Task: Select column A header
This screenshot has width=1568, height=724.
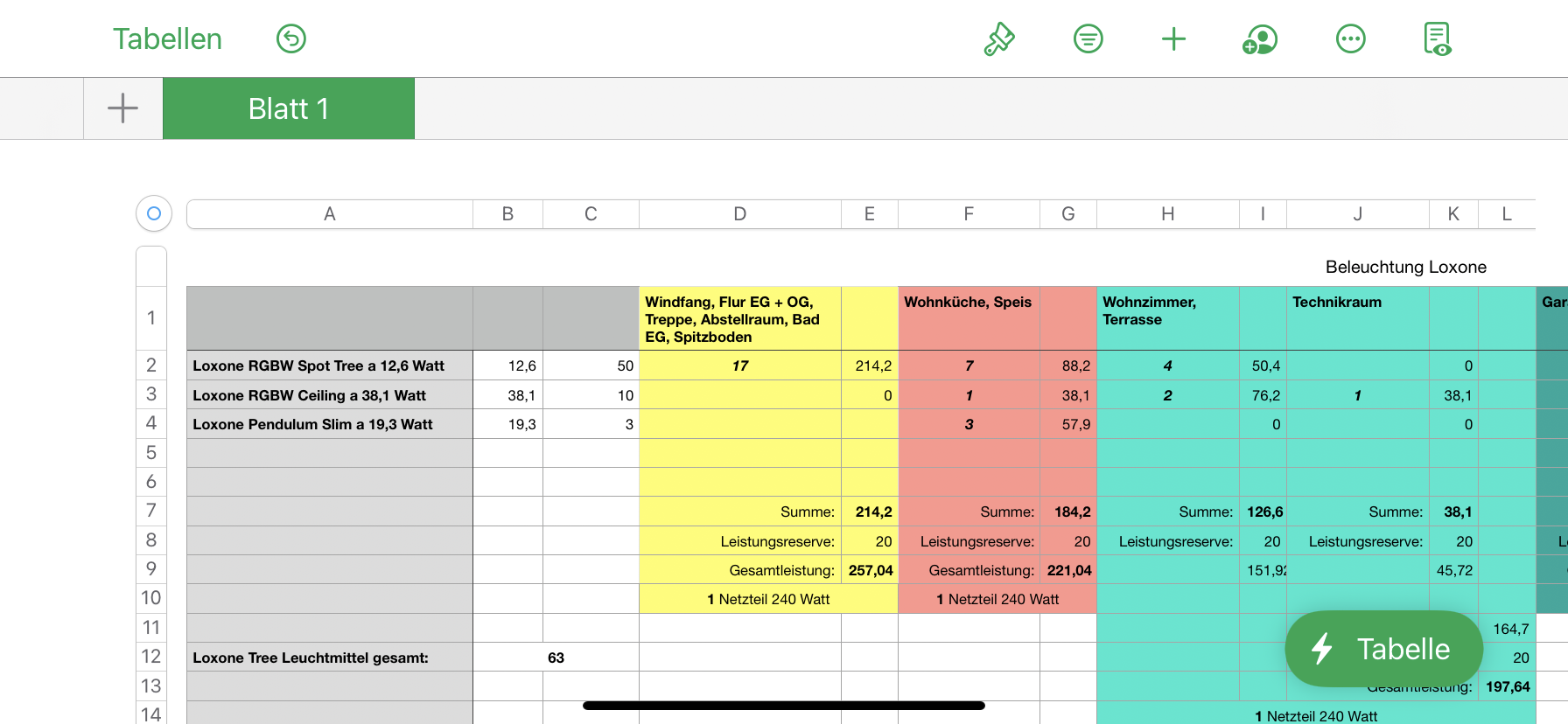Action: click(330, 214)
